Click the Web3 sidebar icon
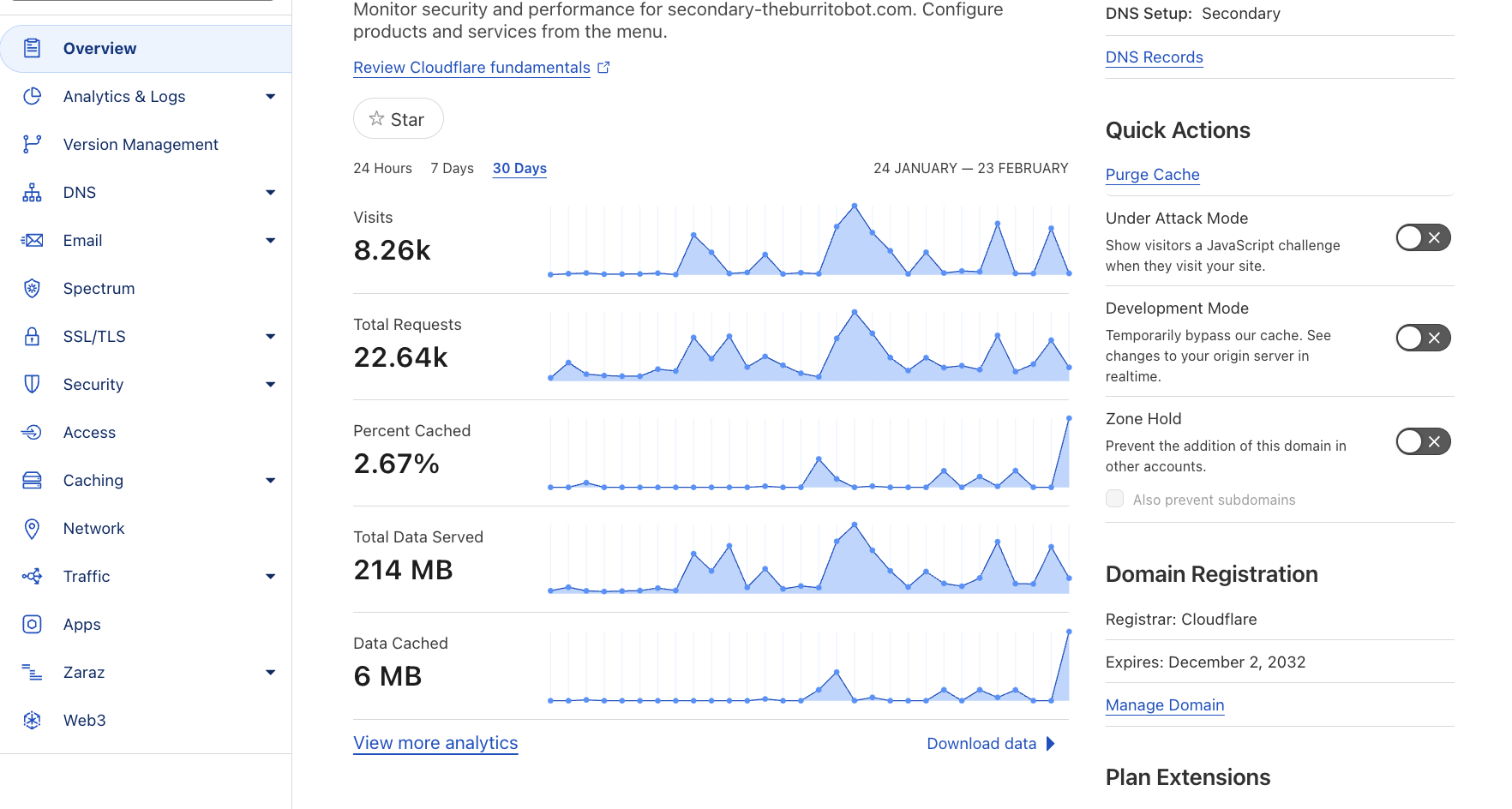The width and height of the screenshot is (1512, 809). (32, 721)
